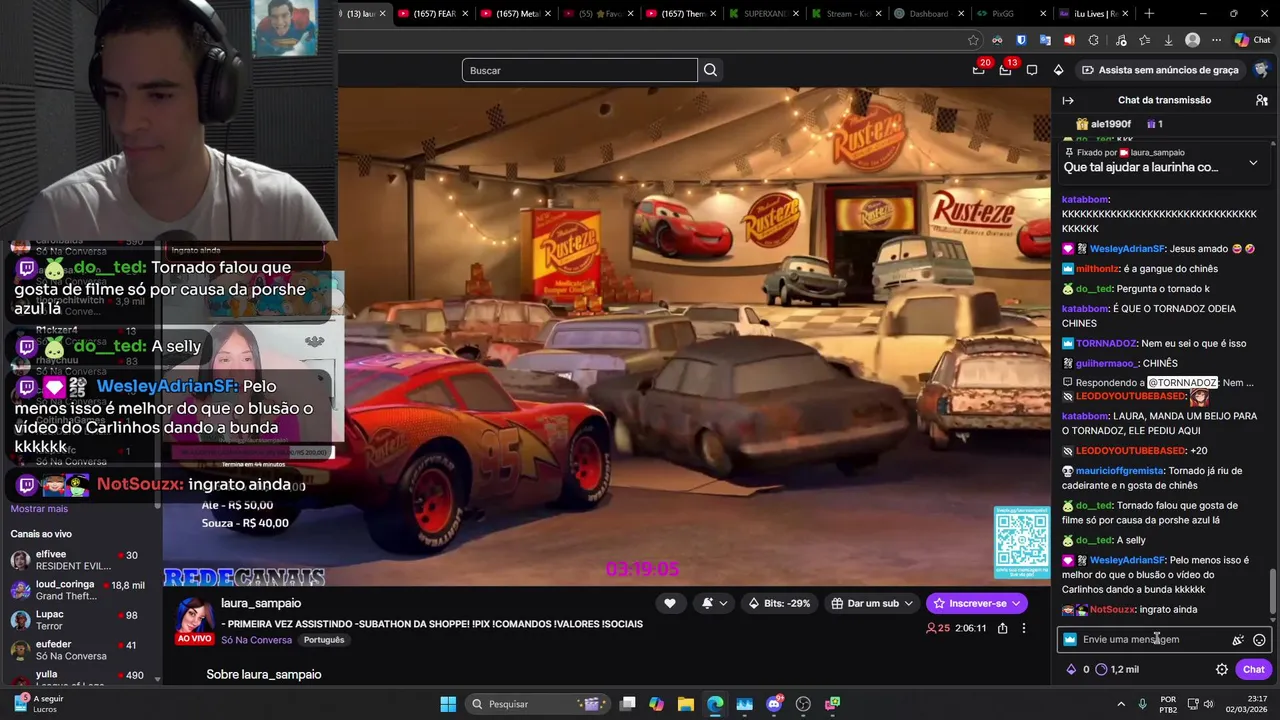The height and width of the screenshot is (720, 1280).
Task: Expand Mostrar mais in sidebar
Action: tap(39, 509)
